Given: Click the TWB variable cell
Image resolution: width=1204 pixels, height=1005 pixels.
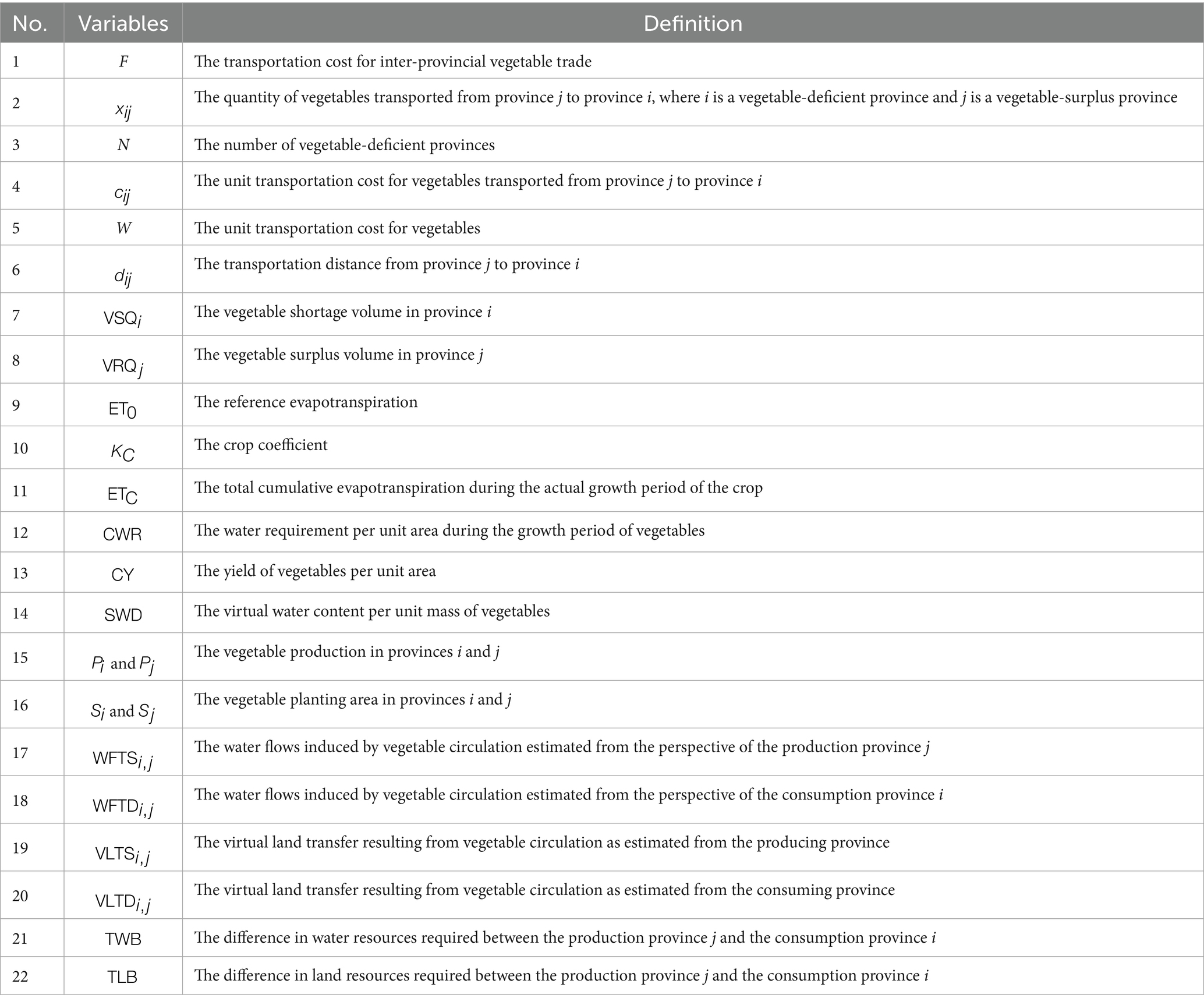Looking at the screenshot, I should pos(123,939).
